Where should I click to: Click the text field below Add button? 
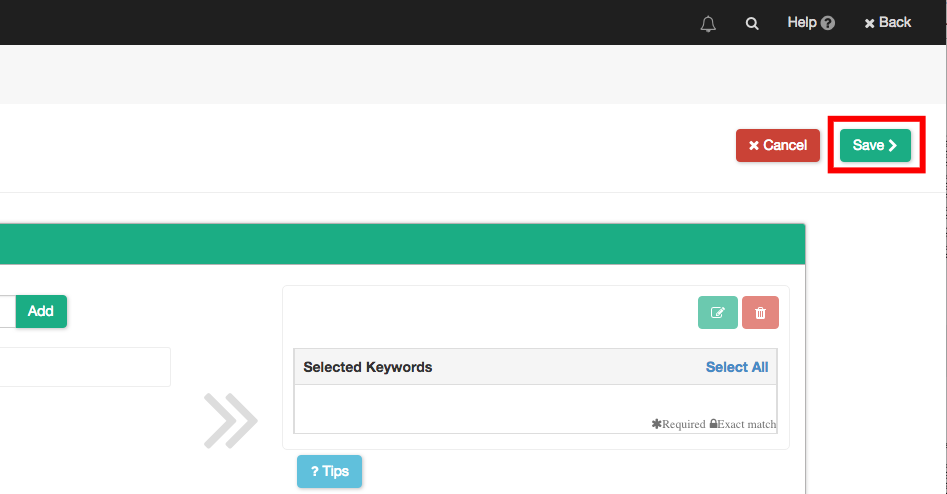pos(85,367)
